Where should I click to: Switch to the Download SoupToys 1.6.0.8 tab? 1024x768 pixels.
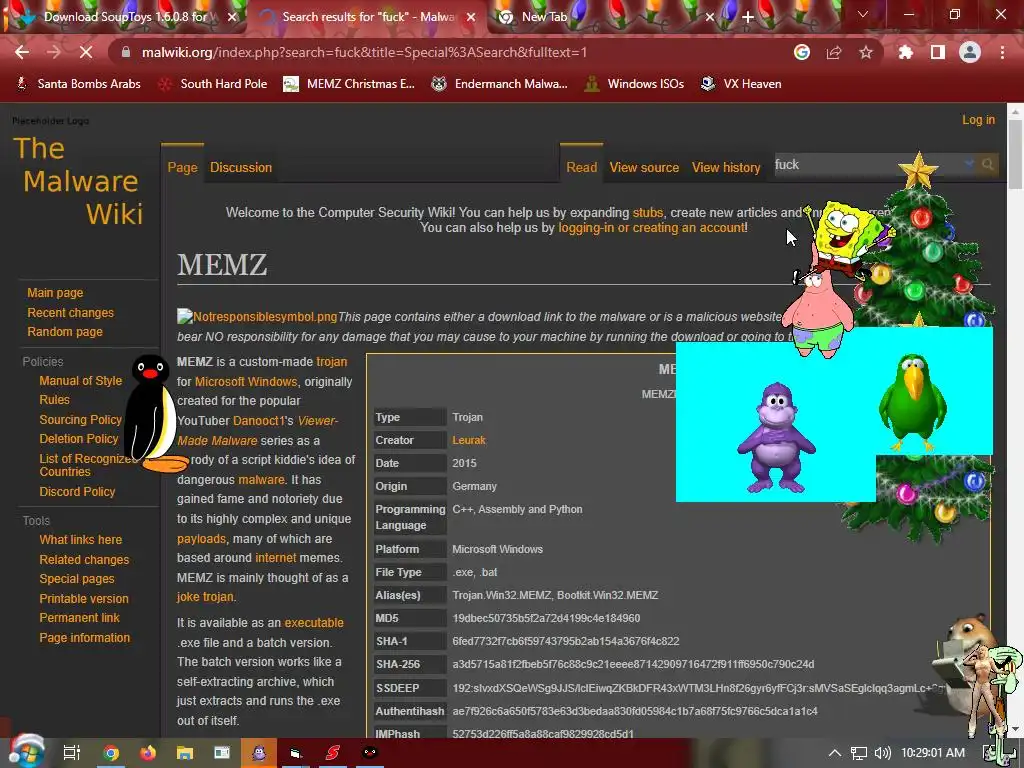pyautogui.click(x=124, y=17)
